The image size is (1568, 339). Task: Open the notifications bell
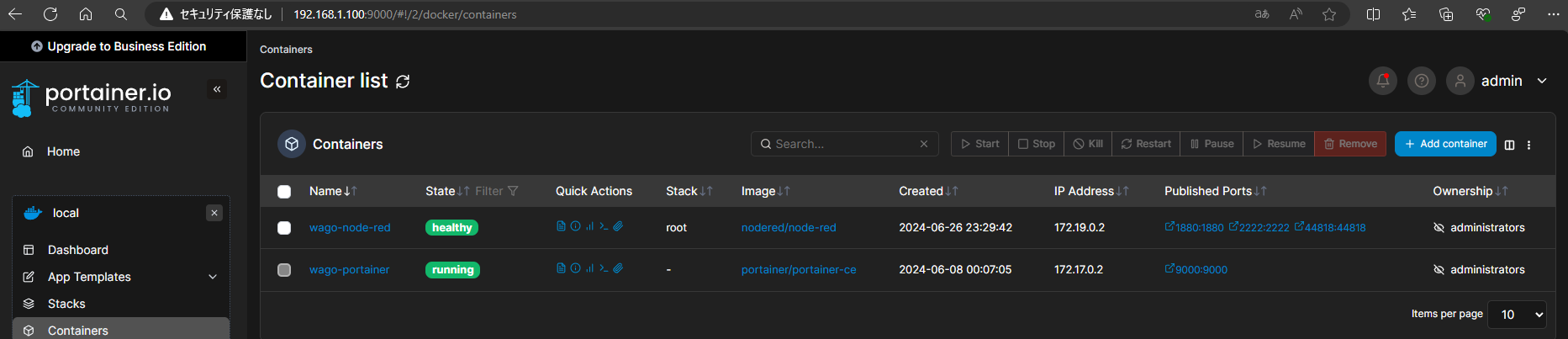click(1383, 81)
